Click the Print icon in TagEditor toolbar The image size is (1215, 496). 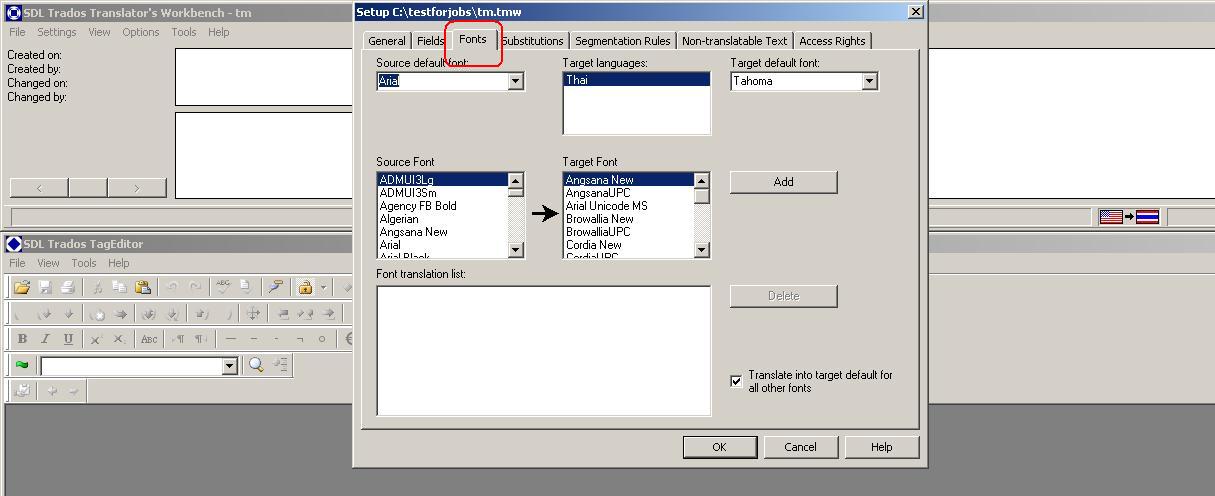[x=68, y=287]
